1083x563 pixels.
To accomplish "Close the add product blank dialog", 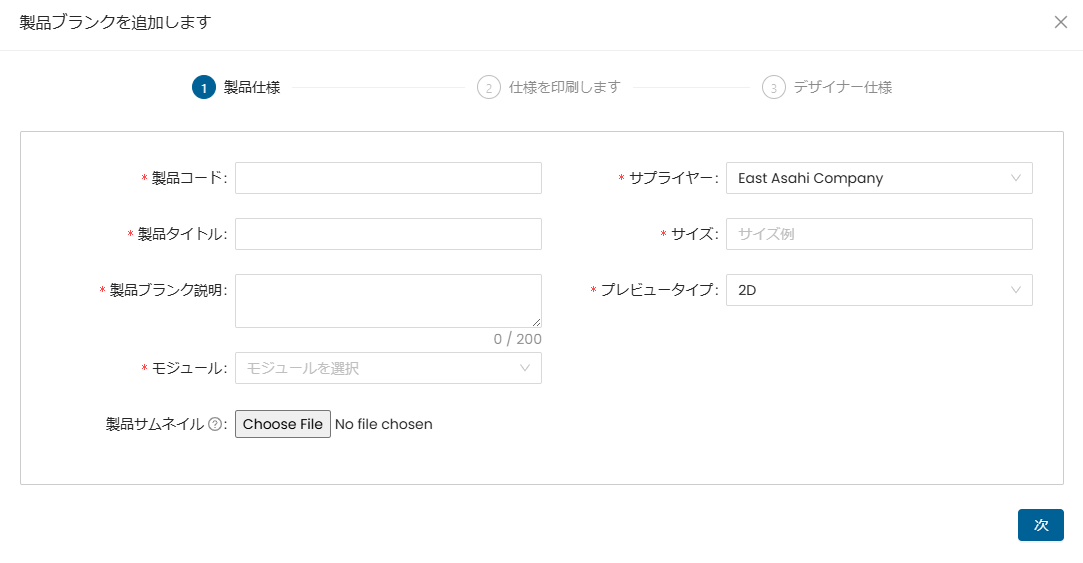I will point(1060,22).
